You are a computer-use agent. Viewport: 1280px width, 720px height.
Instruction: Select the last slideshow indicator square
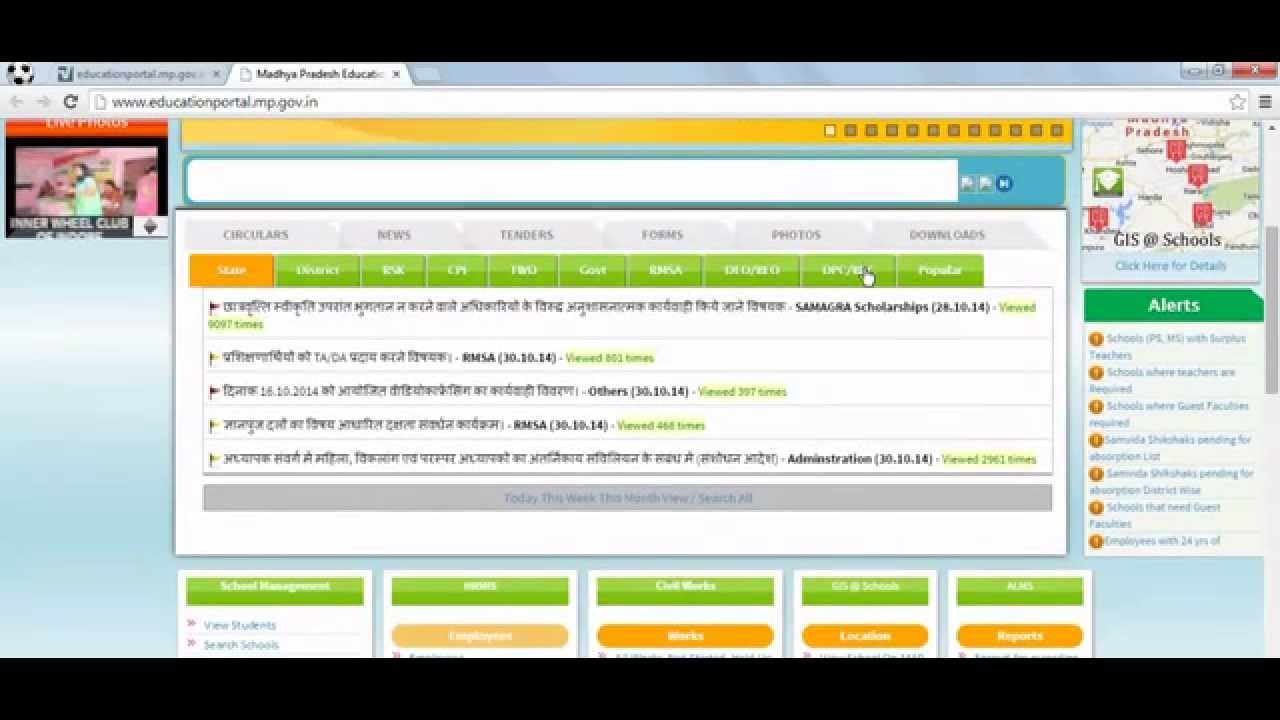pos(1057,130)
